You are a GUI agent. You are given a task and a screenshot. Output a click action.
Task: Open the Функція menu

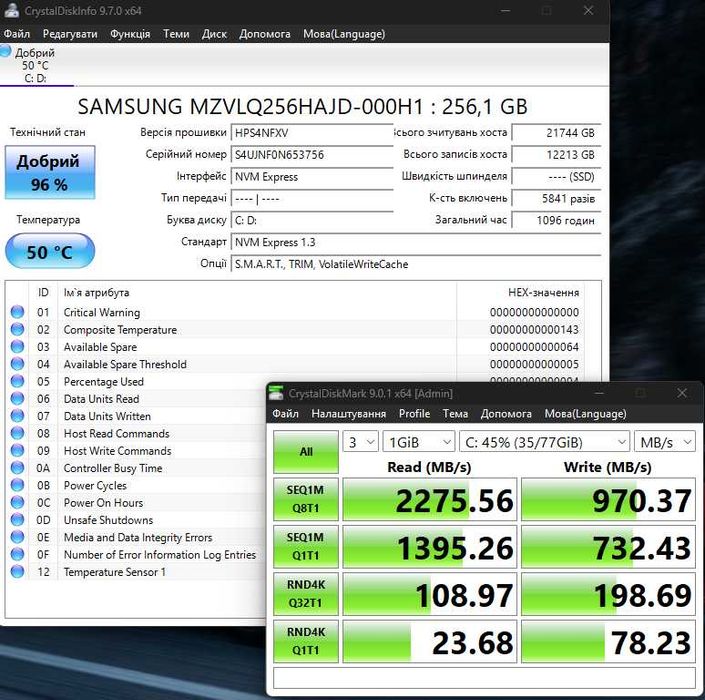[130, 34]
